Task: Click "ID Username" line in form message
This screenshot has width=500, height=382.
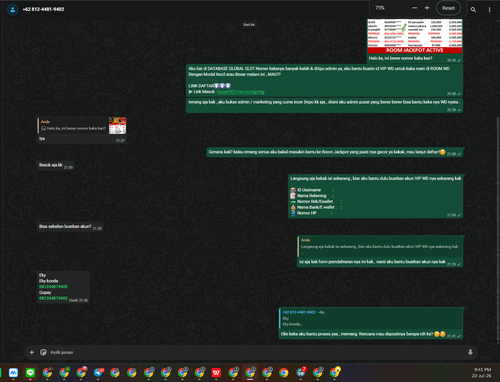Action: click(309, 190)
